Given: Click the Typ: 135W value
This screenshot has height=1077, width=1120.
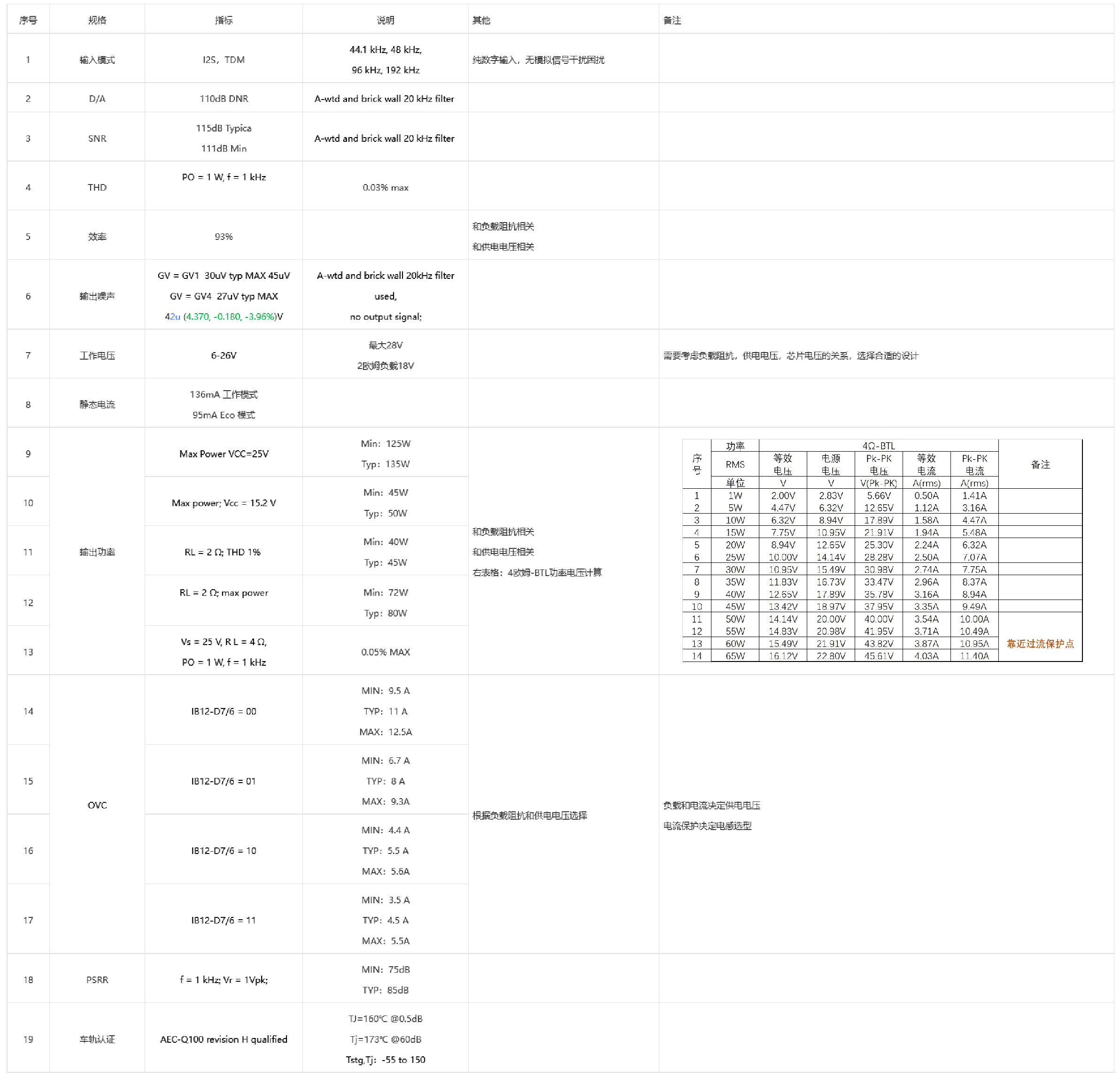Looking at the screenshot, I should point(385,464).
